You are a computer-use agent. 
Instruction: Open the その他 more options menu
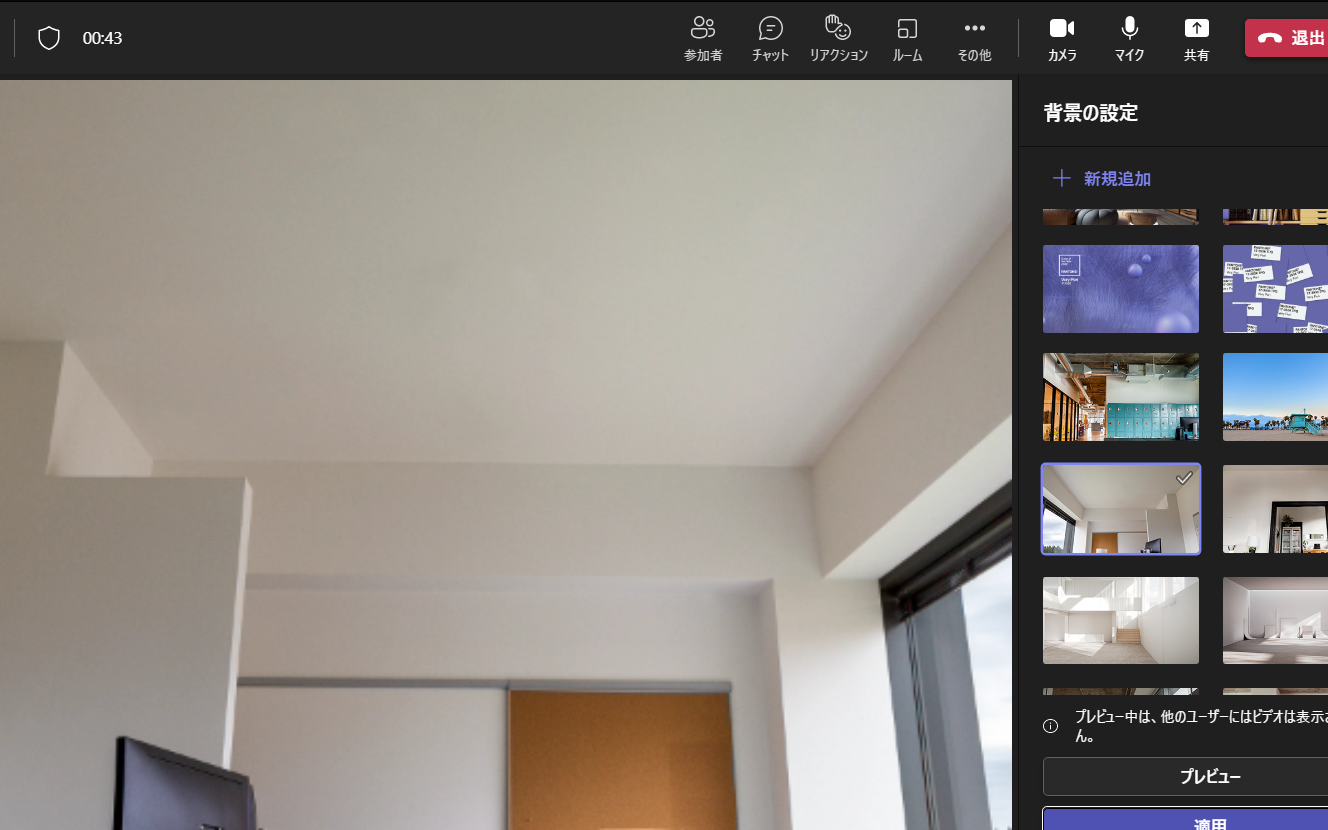pos(974,39)
